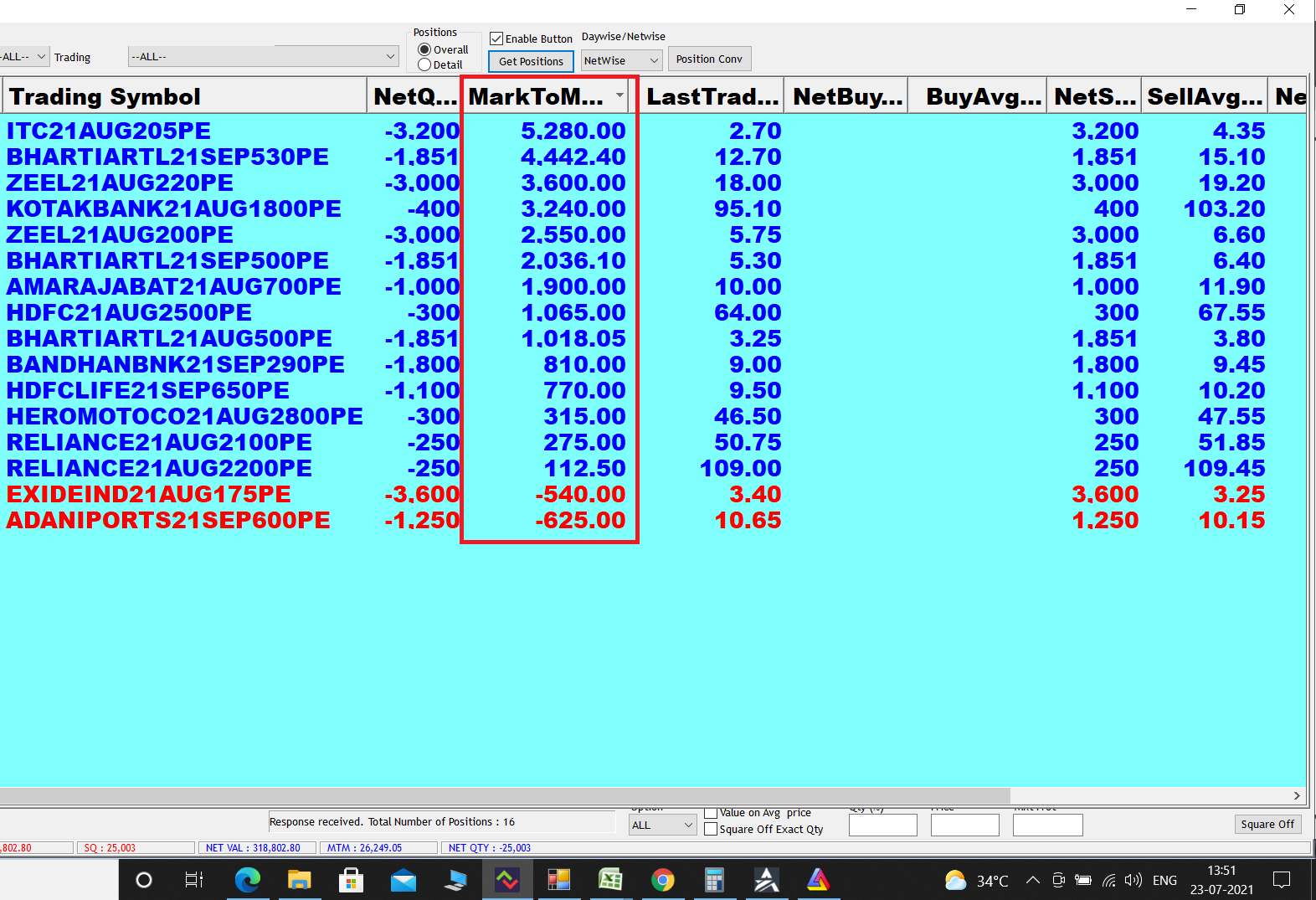Select the ZEEL21AUG220PE position
This screenshot has width=1316, height=900.
tap(653, 183)
